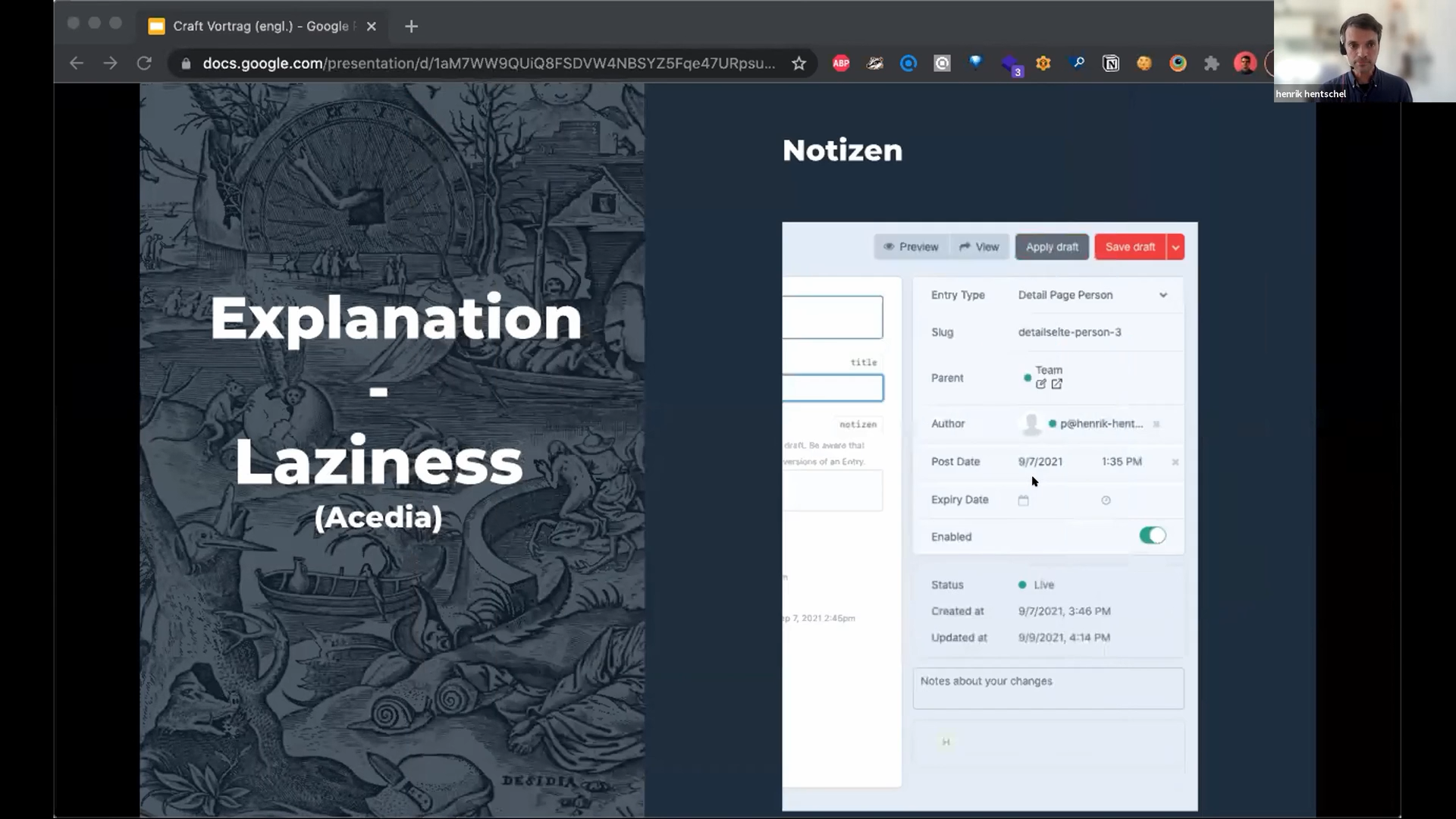The height and width of the screenshot is (819, 1456).
Task: View site security lock info
Action: 186,64
